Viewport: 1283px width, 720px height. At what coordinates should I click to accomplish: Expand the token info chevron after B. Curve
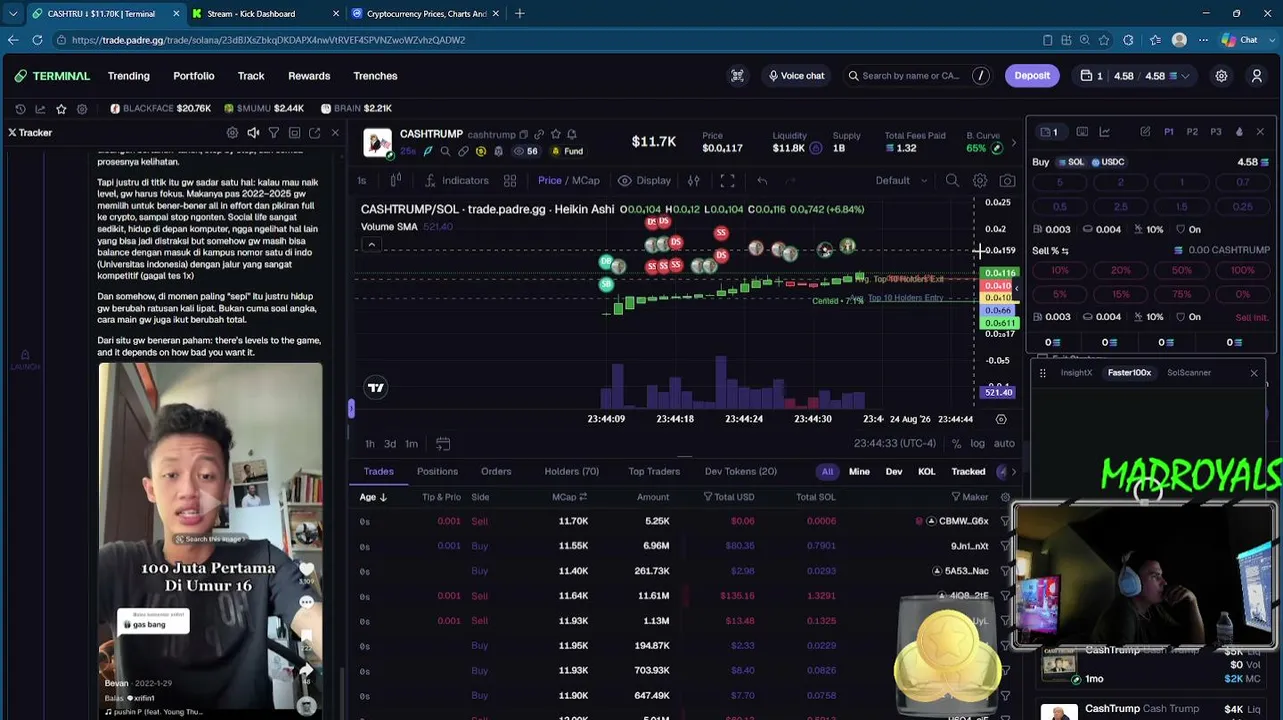click(x=1013, y=143)
